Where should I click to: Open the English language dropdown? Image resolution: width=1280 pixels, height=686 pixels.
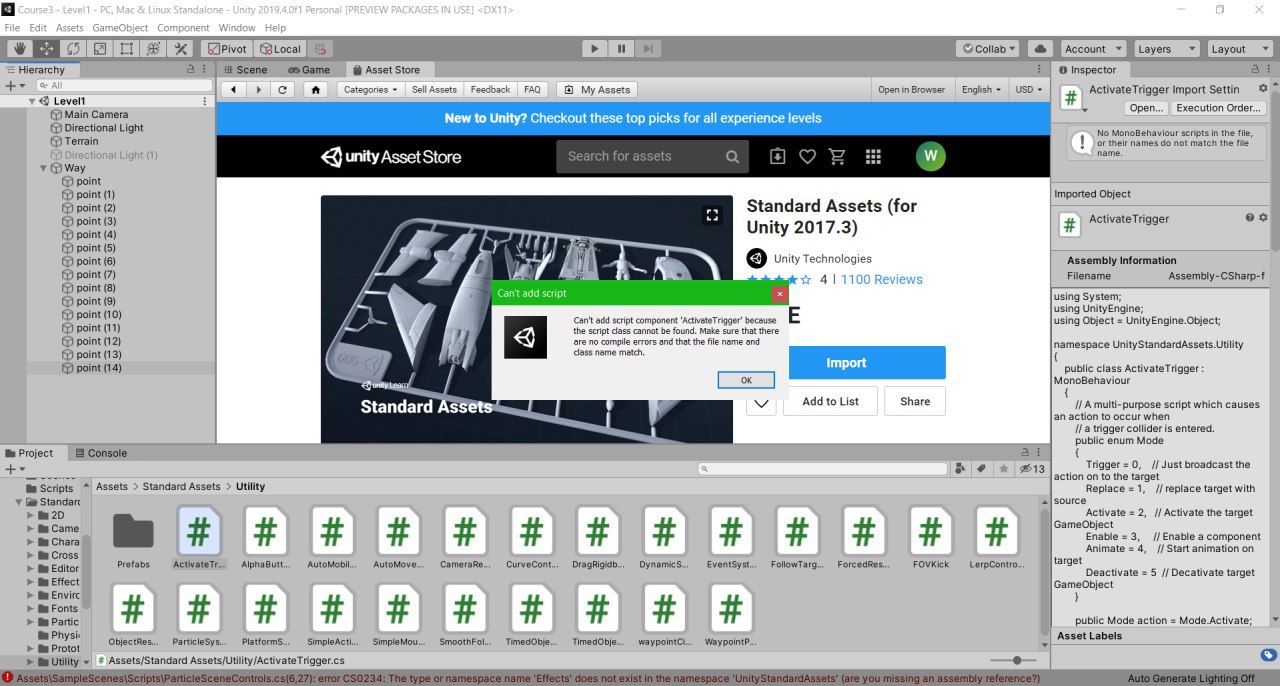click(982, 89)
